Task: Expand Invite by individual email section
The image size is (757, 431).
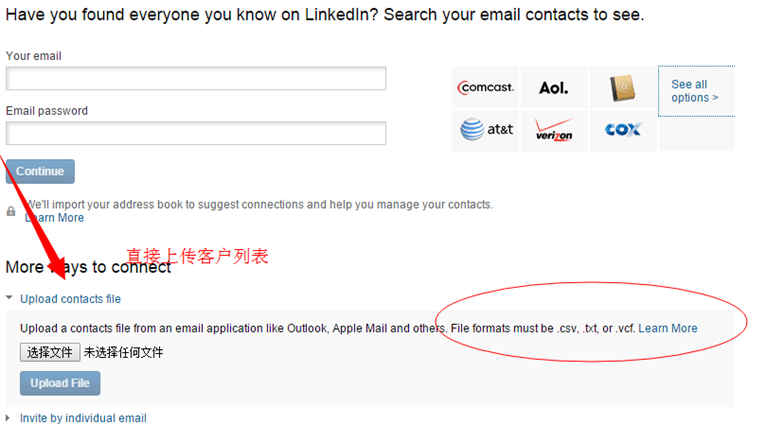Action: (9, 418)
